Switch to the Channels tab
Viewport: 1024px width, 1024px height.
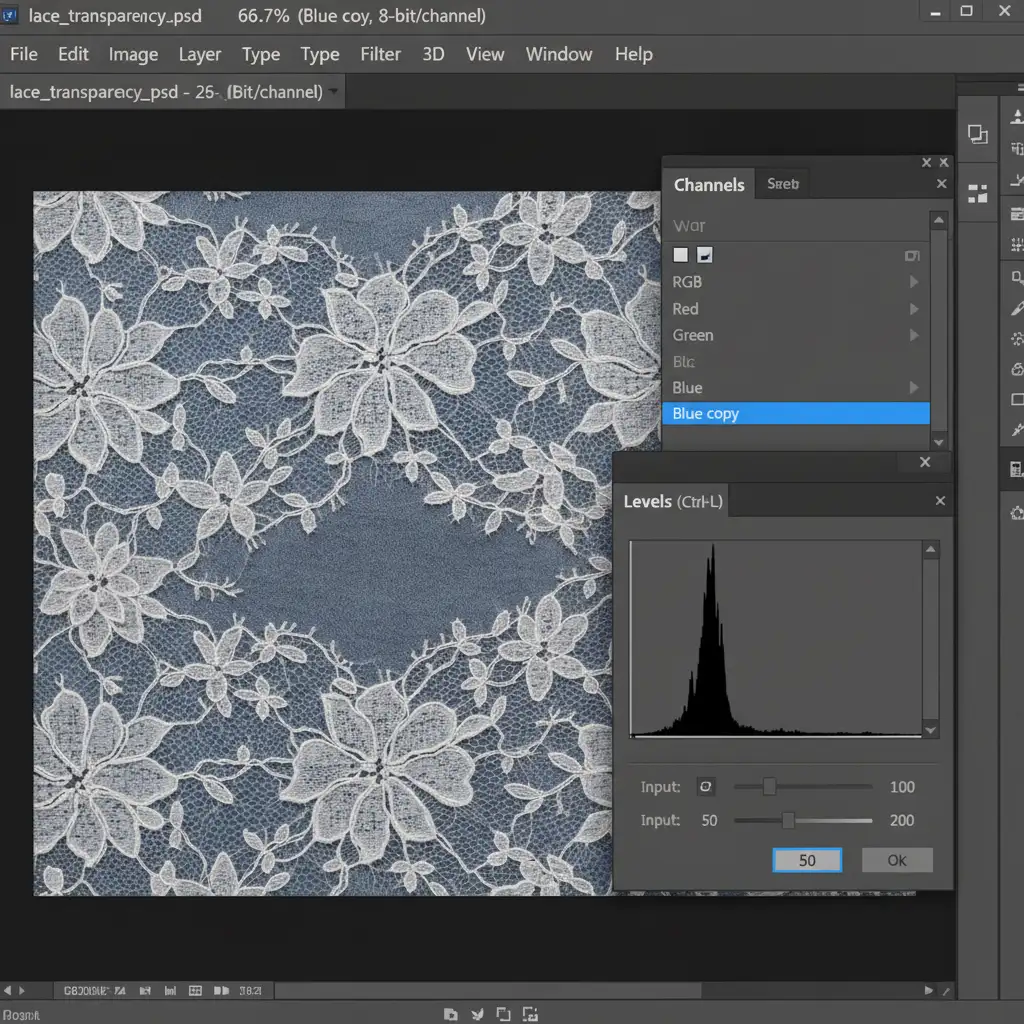708,185
